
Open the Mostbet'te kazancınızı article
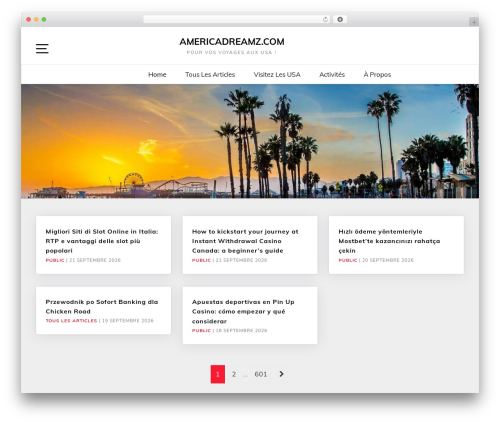point(389,241)
